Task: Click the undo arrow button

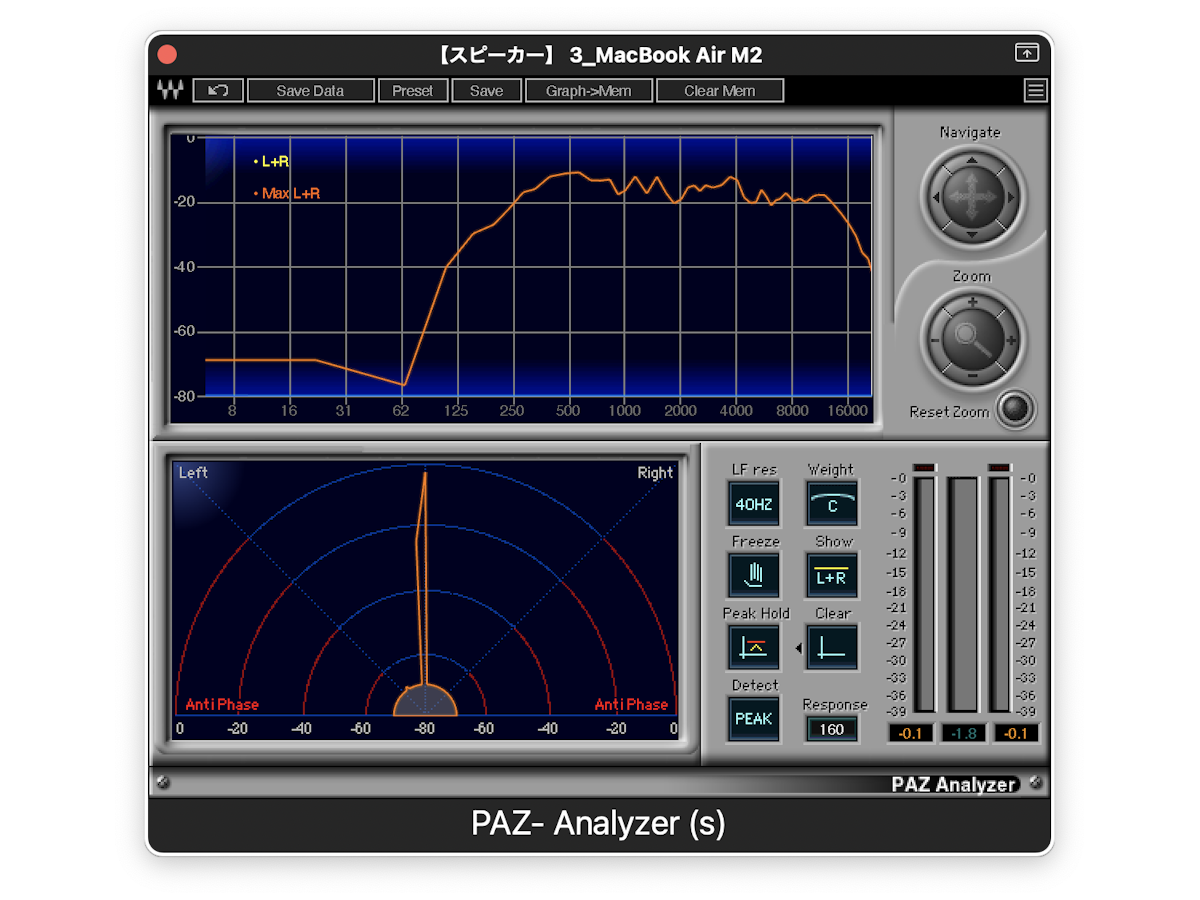Action: tap(218, 90)
